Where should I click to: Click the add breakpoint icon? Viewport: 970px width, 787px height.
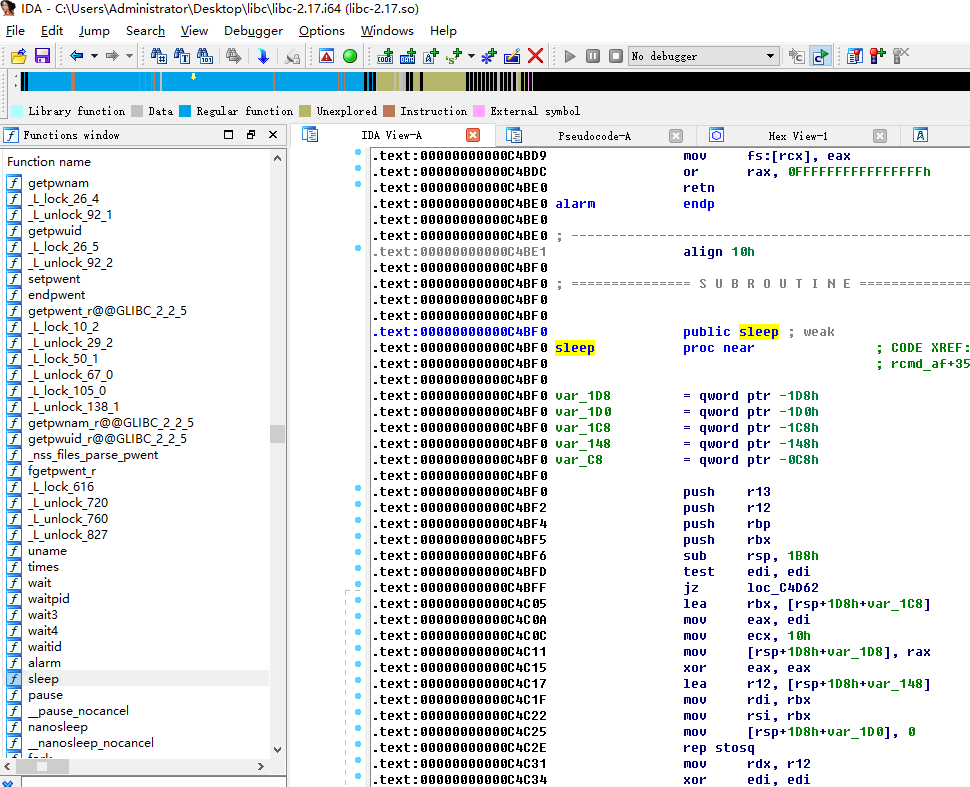[877, 56]
